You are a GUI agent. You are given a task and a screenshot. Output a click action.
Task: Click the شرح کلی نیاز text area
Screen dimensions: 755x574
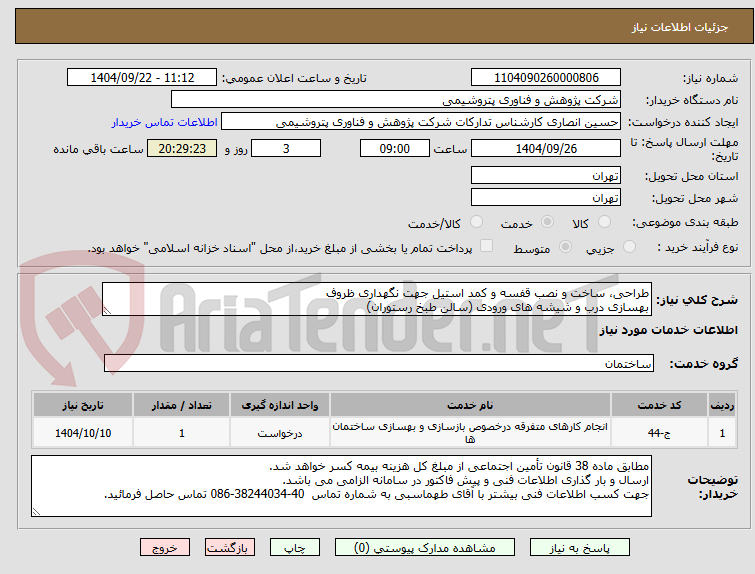pyautogui.click(x=377, y=300)
